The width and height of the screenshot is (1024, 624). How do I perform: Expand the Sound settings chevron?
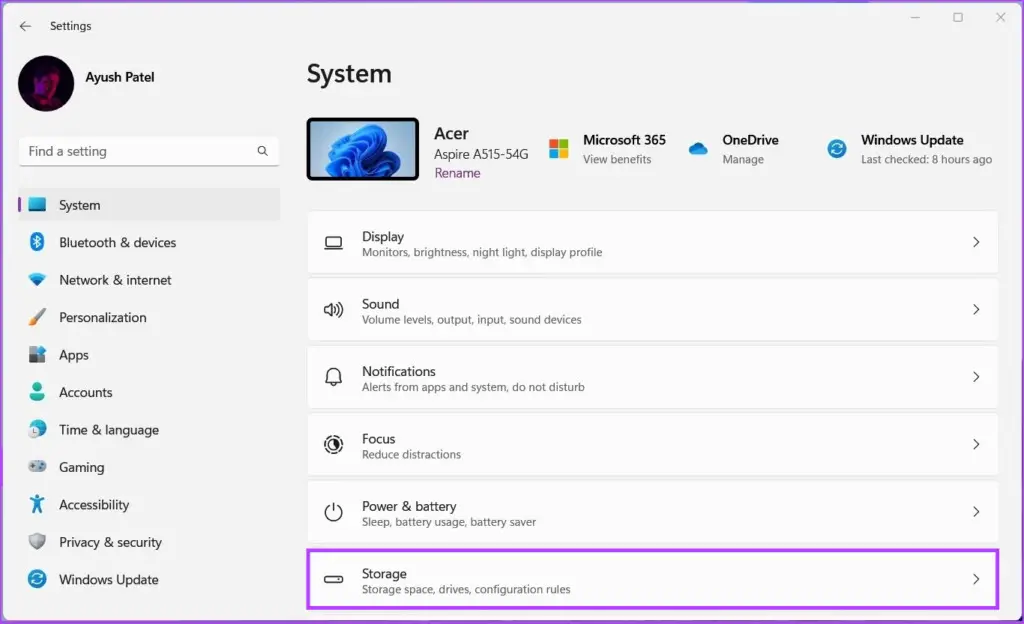click(x=976, y=310)
